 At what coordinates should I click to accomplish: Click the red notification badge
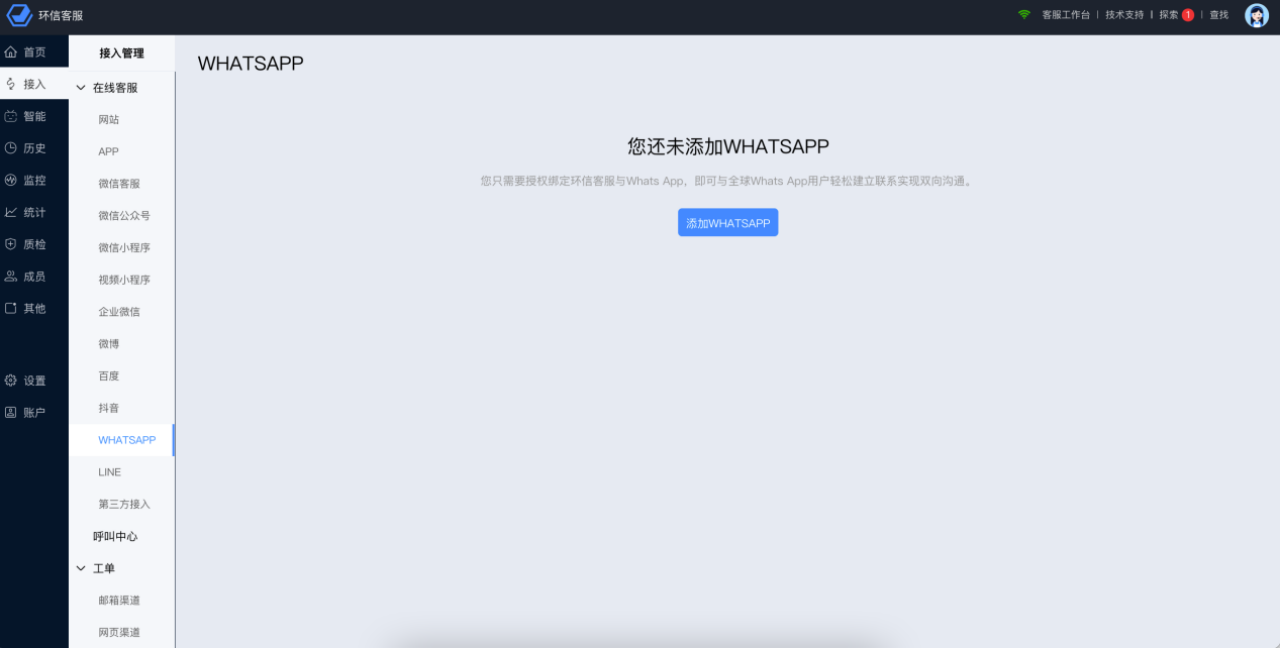click(x=1188, y=15)
